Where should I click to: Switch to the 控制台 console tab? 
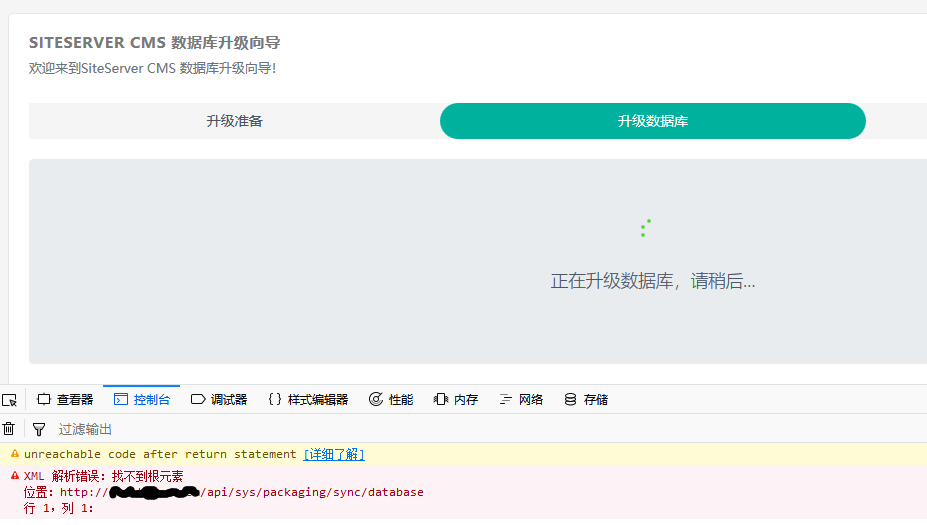(142, 400)
